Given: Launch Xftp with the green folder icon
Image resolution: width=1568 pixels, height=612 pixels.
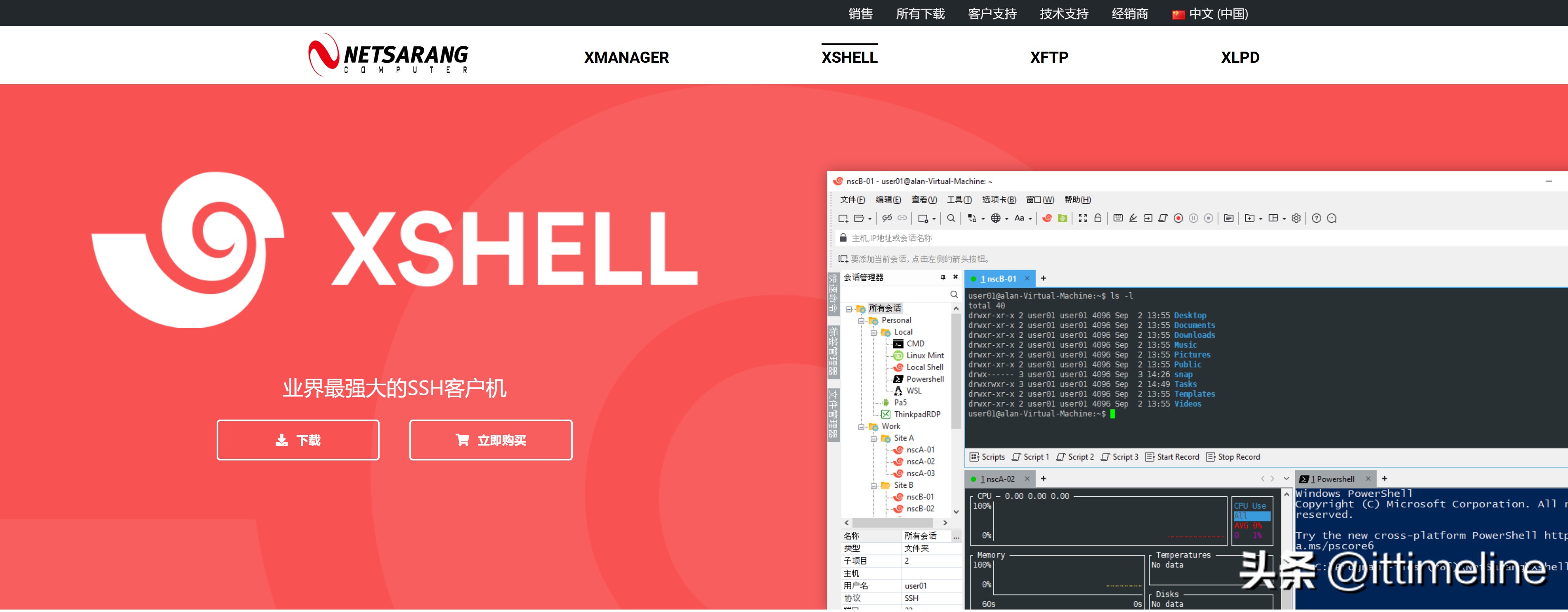Looking at the screenshot, I should click(x=1063, y=218).
